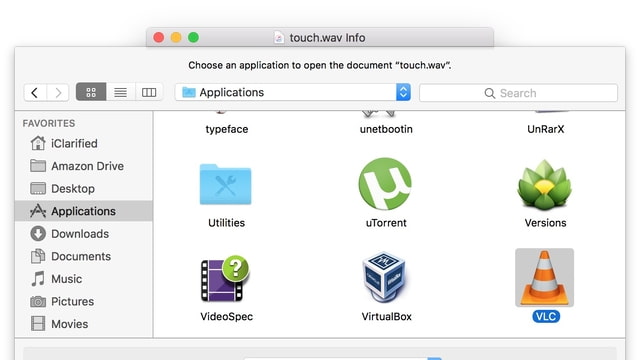Click the typeface app label
Viewport: 640px width, 360px height.
227,129
